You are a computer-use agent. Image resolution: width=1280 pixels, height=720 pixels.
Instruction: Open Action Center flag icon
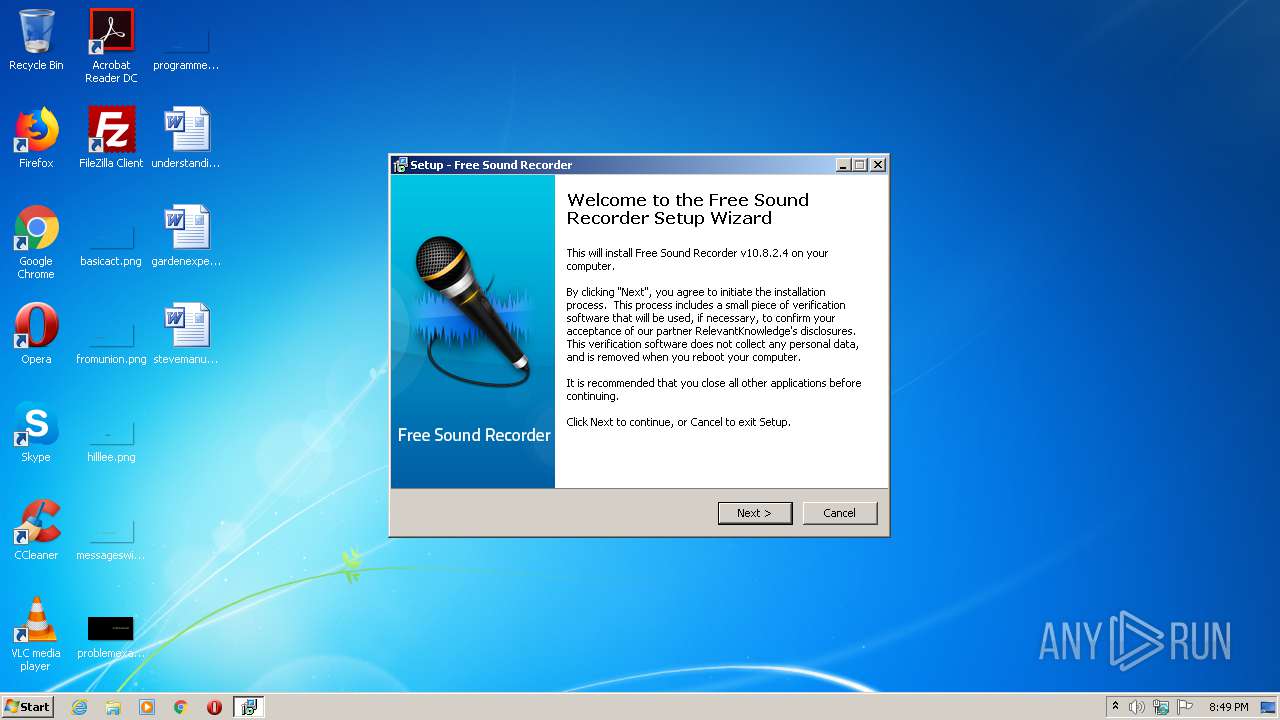click(x=1185, y=707)
